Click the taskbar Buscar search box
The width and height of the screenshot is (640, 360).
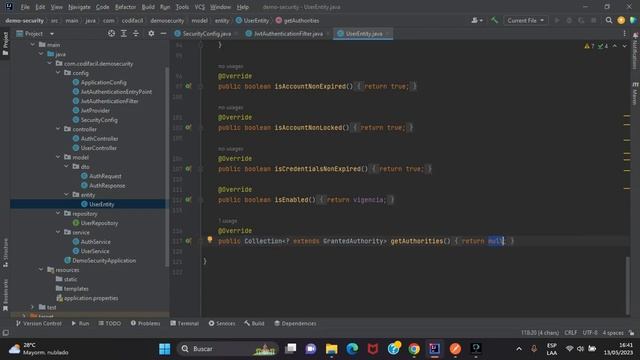coord(227,349)
